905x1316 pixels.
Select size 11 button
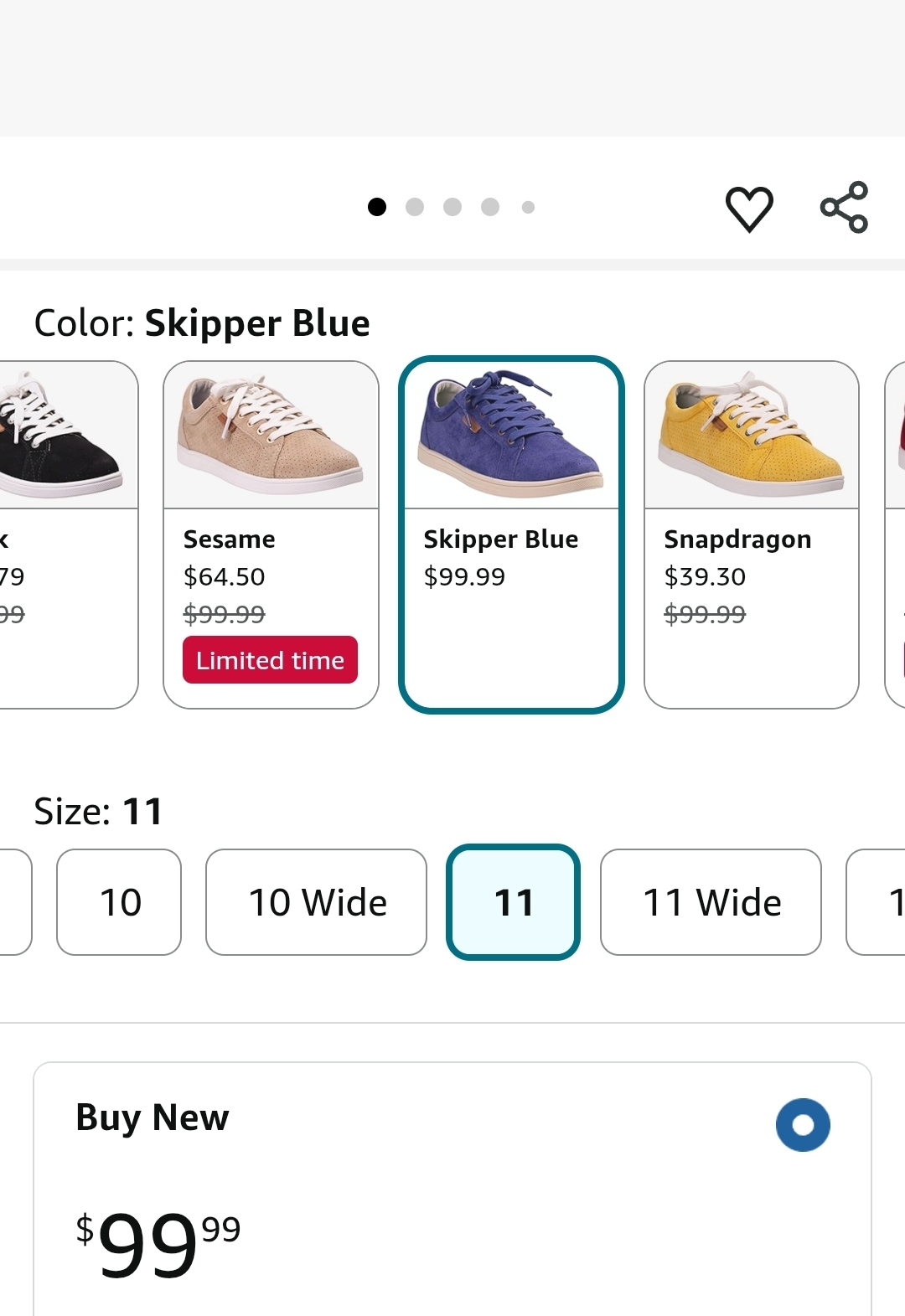[513, 902]
